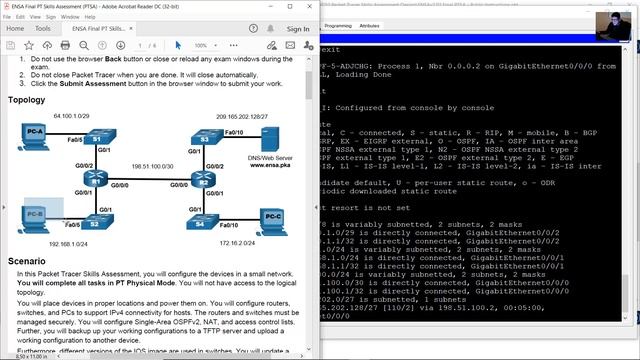The width and height of the screenshot is (640, 360).
Task: Expand the left navigation pane arrow
Action: point(4,207)
